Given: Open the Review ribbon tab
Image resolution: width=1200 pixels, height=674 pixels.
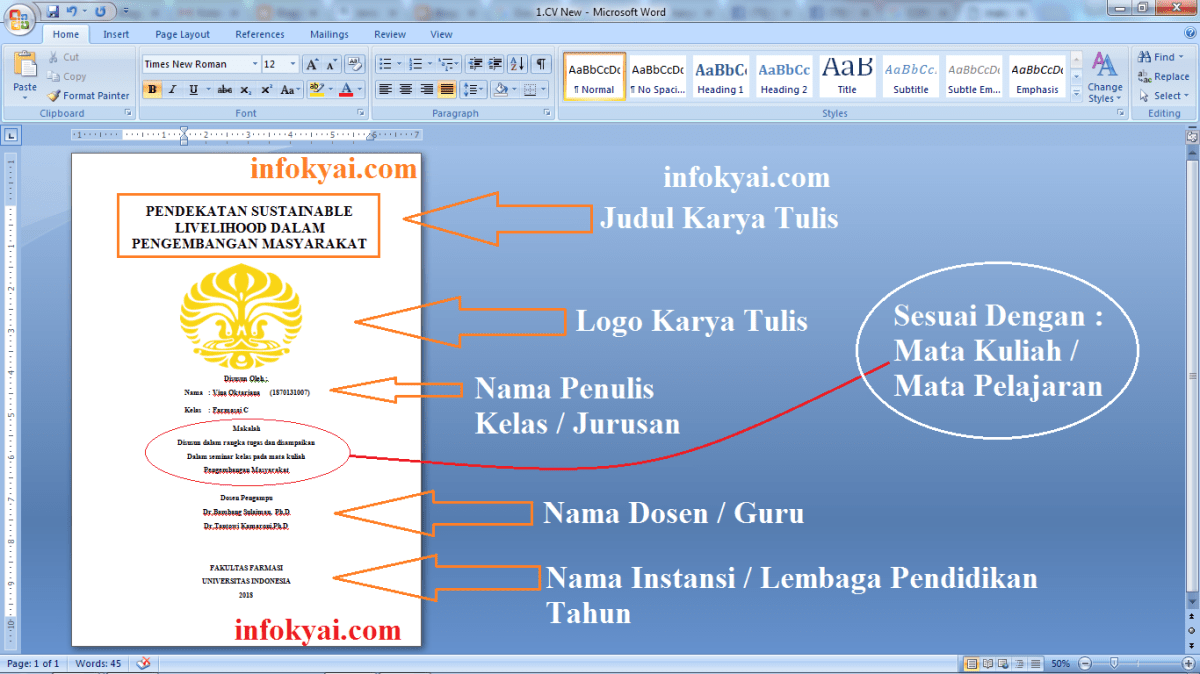Looking at the screenshot, I should pos(389,33).
